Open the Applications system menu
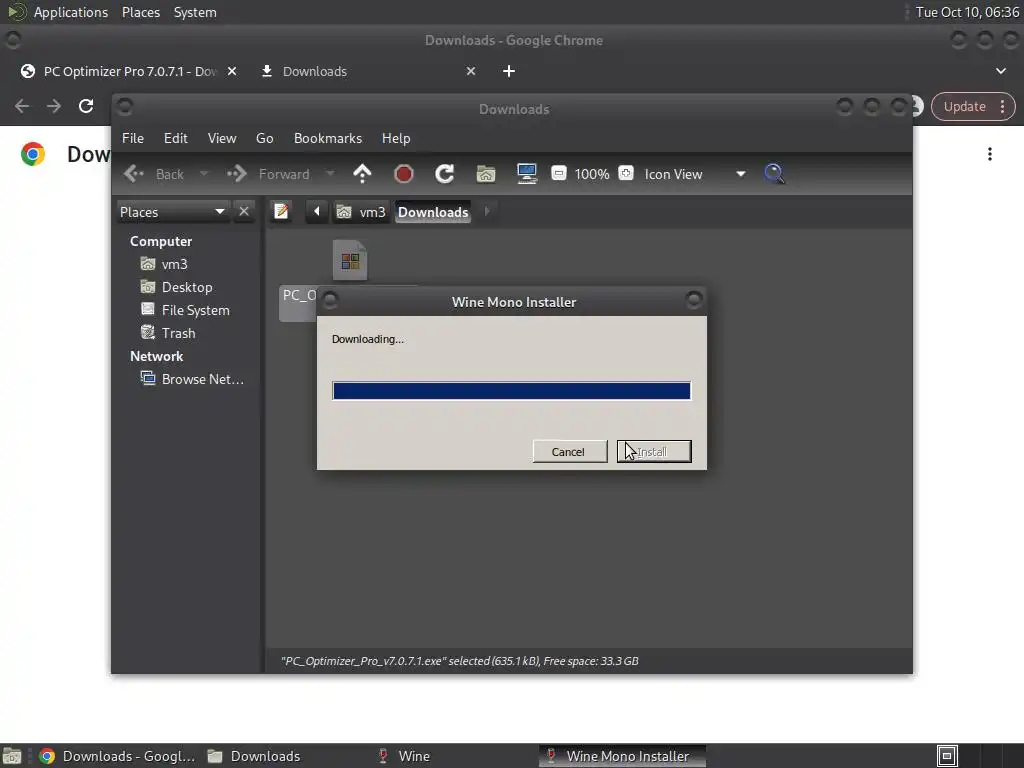Image resolution: width=1024 pixels, height=768 pixels. pos(71,12)
